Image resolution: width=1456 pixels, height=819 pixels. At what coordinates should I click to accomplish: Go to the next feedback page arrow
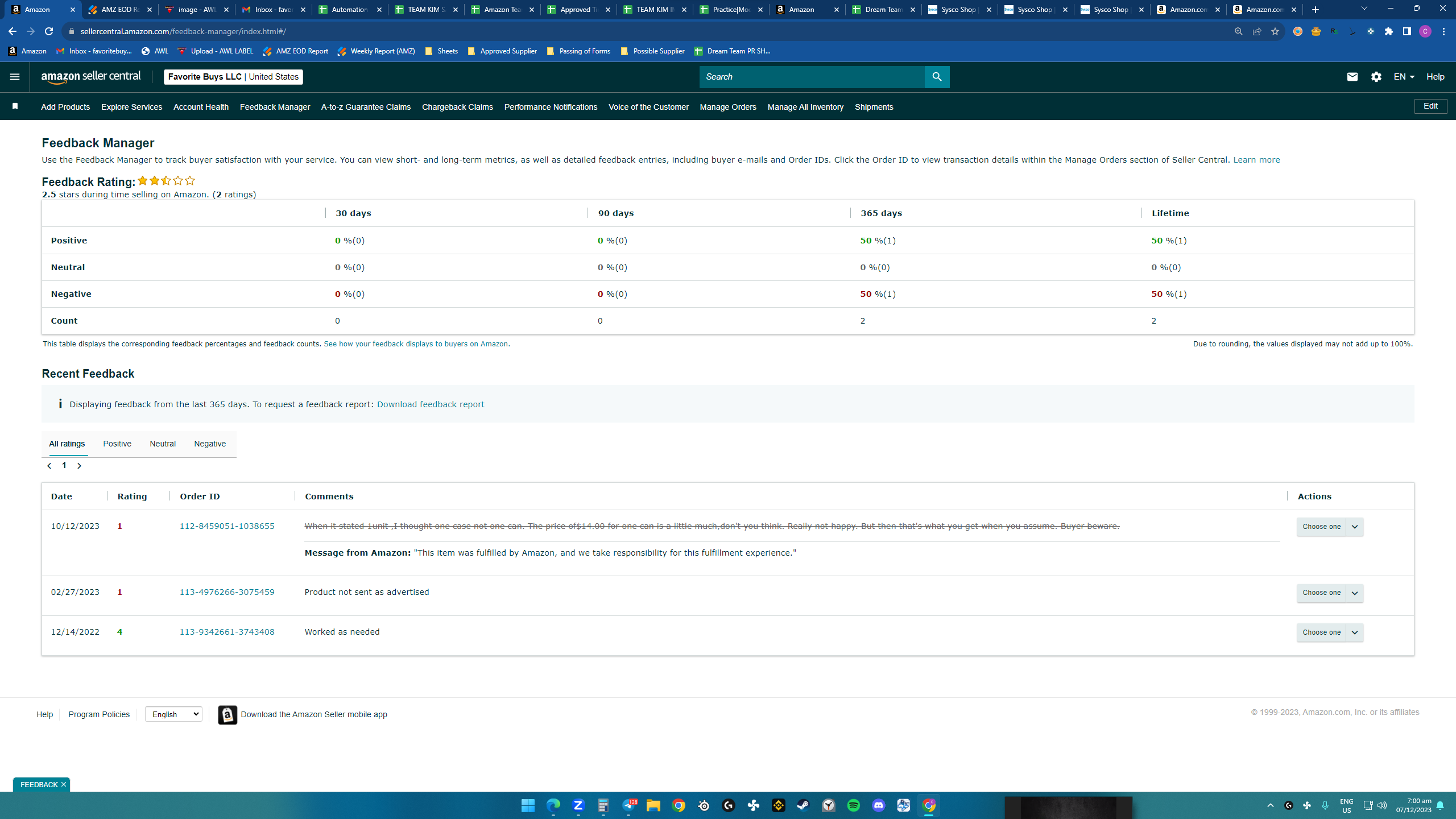coord(79,466)
